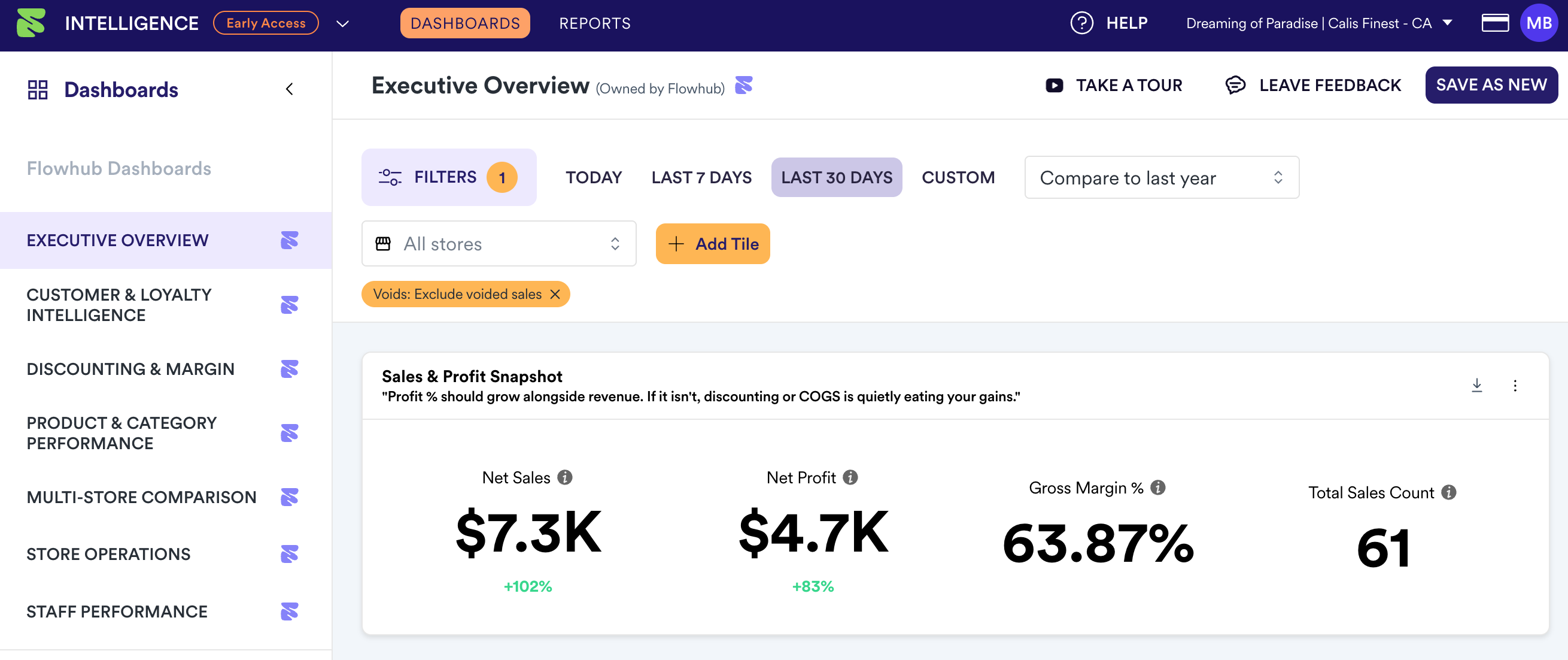This screenshot has height=660, width=1568.
Task: Open the Sales & Profit Snapshot three-dot menu
Action: coord(1515,386)
